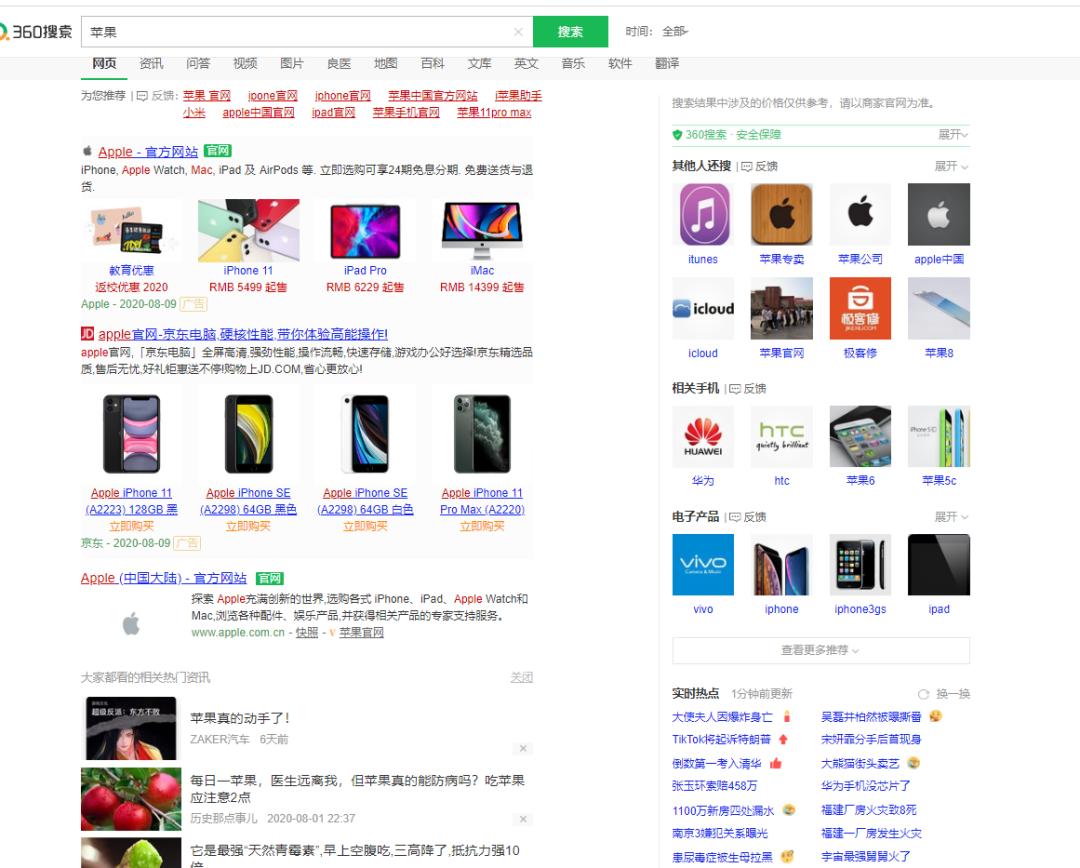Select the apple中国 silver apple icon
Screen dimensions: 1080x868
click(937, 213)
